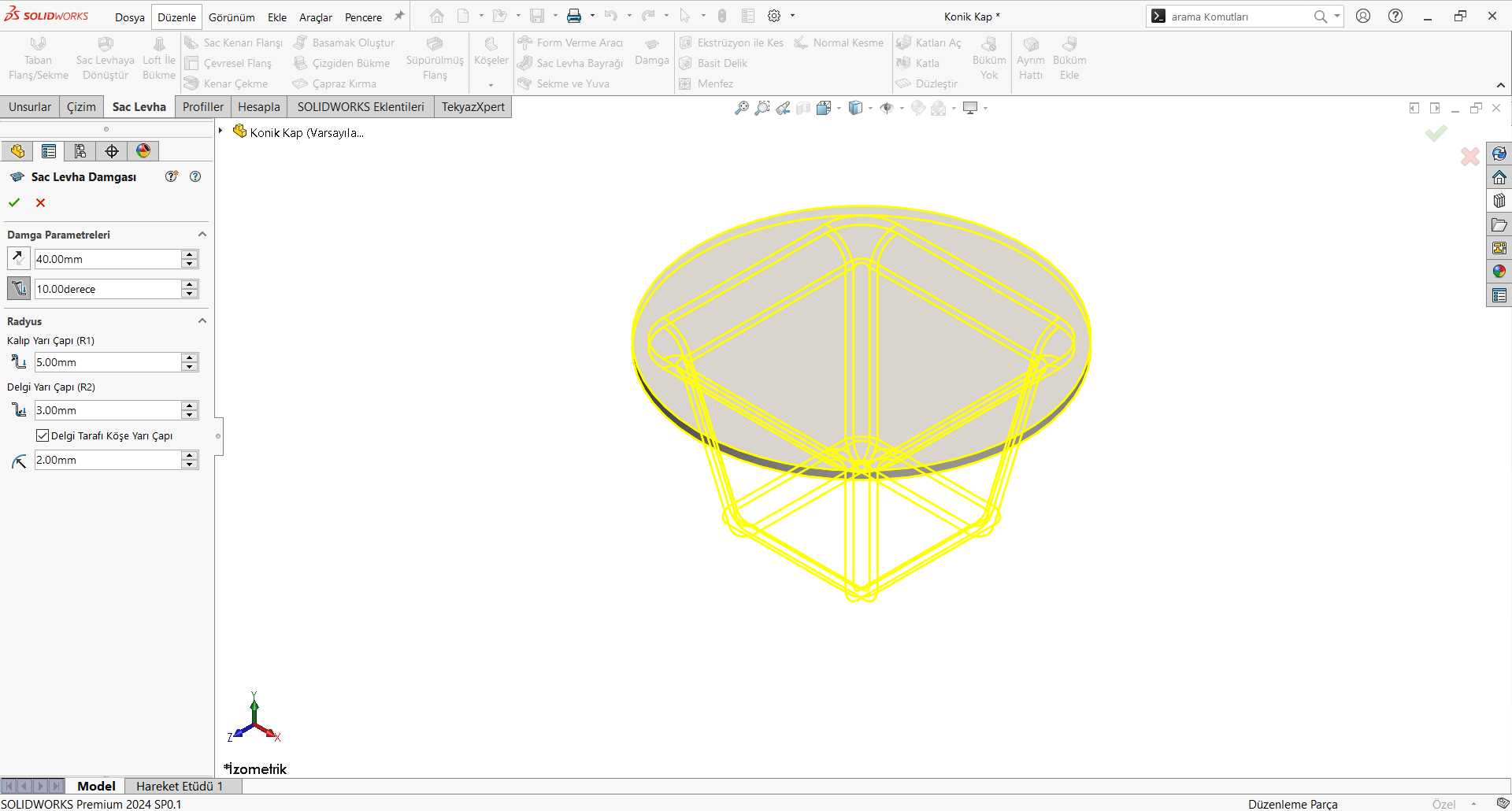Open FeatureManager design tree tab
This screenshot has height=811, width=1512.
click(17, 151)
